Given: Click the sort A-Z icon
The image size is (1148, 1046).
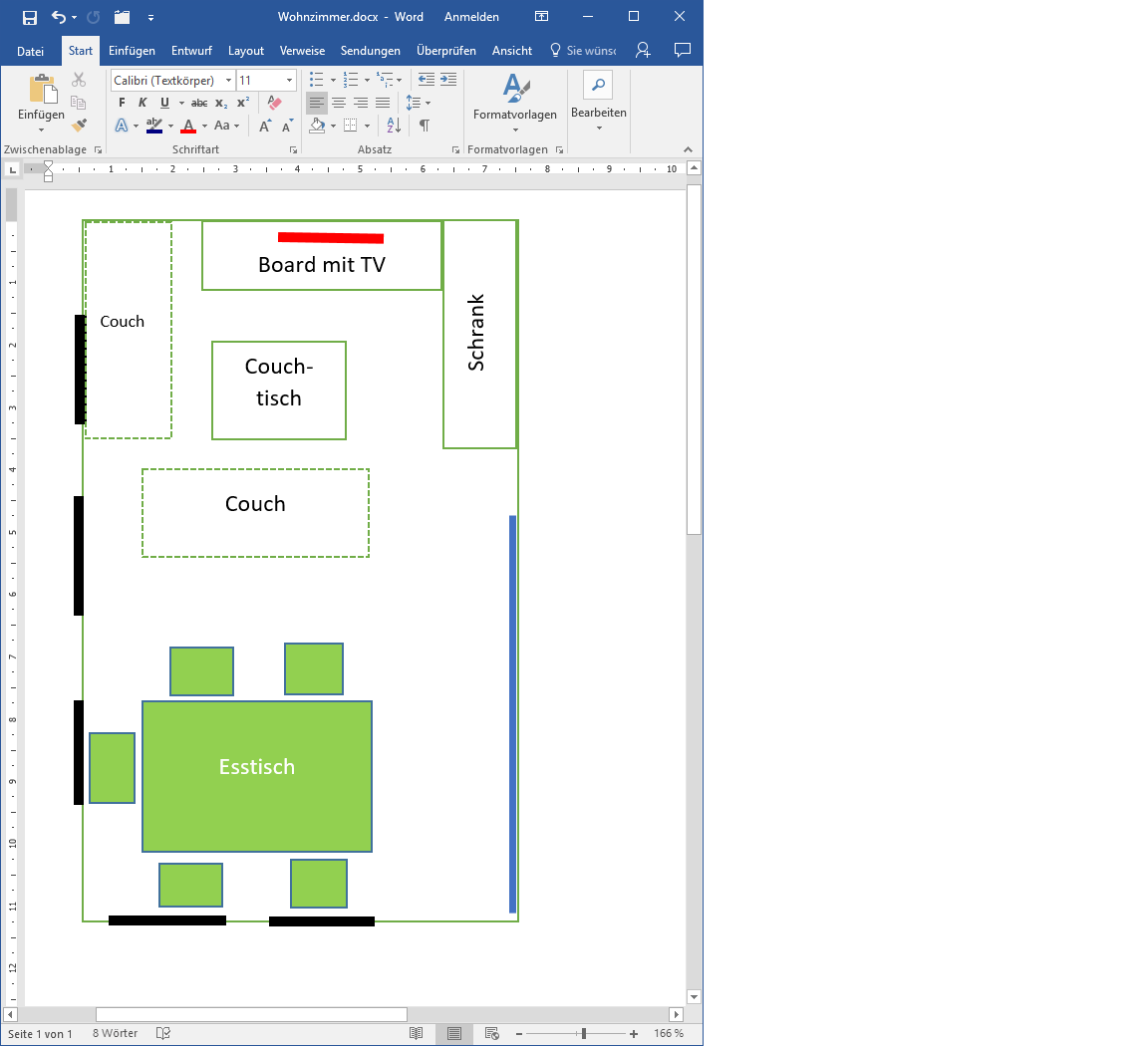Looking at the screenshot, I should pos(394,126).
